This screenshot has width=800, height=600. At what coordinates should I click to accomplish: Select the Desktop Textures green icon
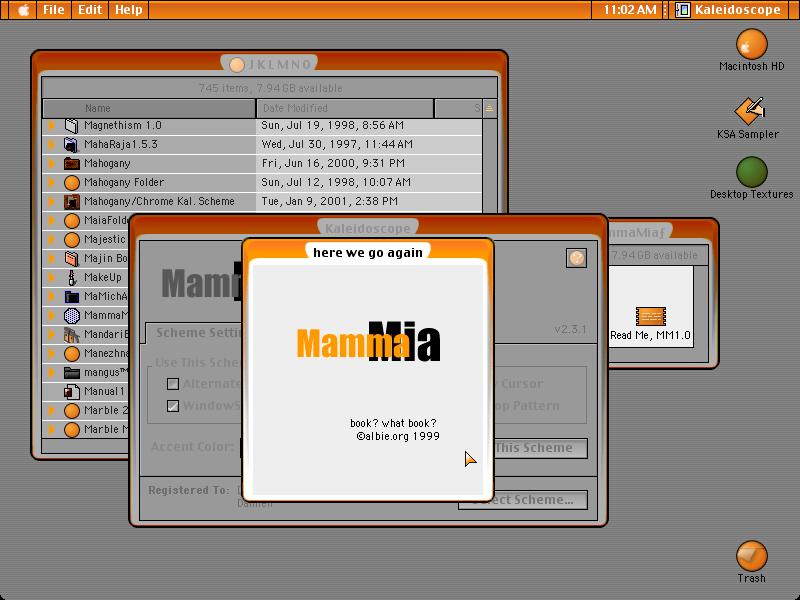[752, 172]
